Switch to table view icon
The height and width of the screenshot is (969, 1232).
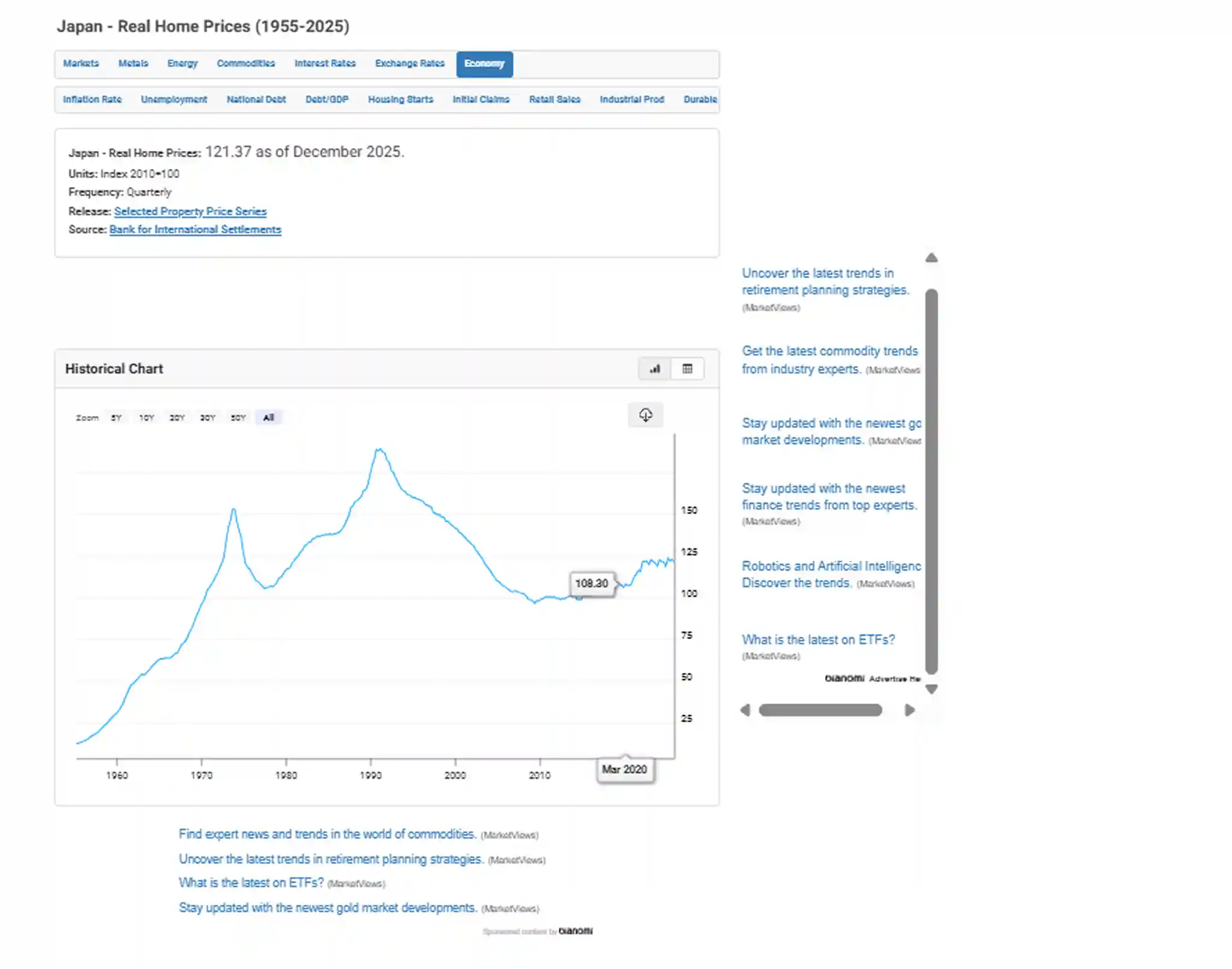click(688, 369)
